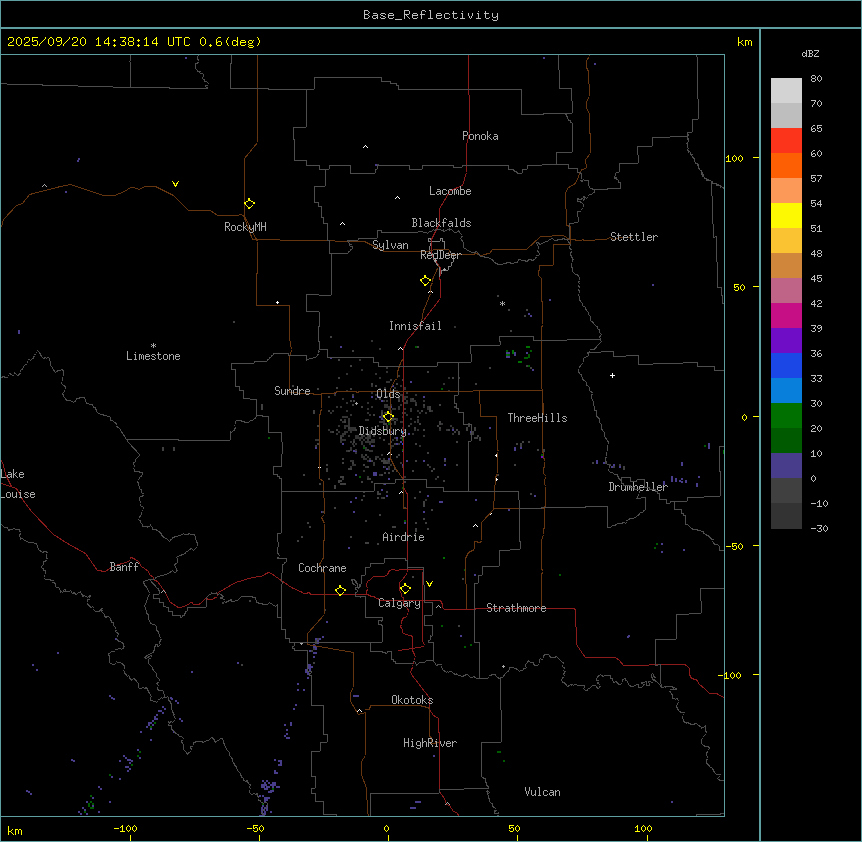862x842 pixels.
Task: Click the Drumheller city label
Action: click(638, 487)
